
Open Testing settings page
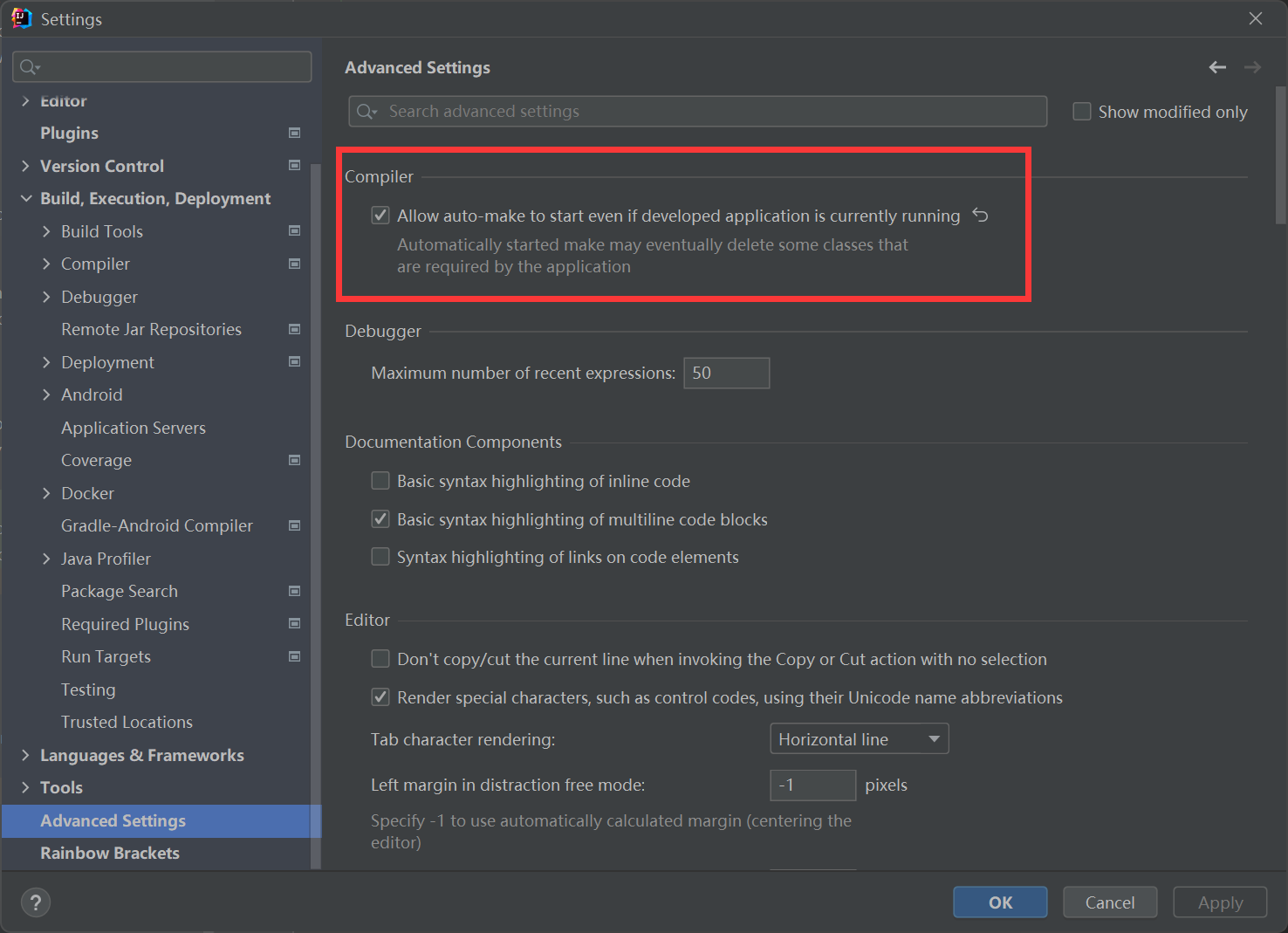point(88,689)
